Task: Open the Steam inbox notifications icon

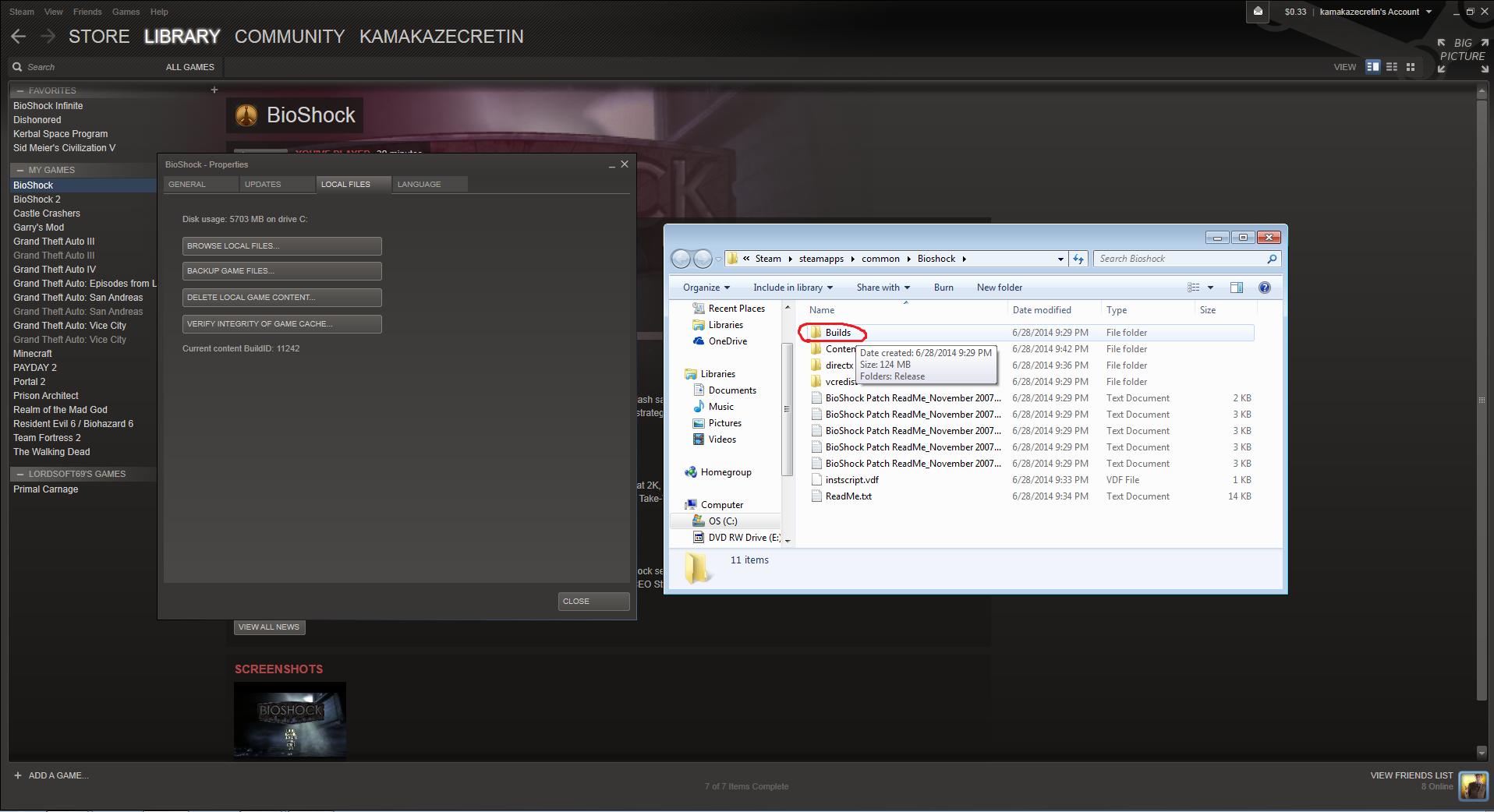Action: tap(1258, 12)
